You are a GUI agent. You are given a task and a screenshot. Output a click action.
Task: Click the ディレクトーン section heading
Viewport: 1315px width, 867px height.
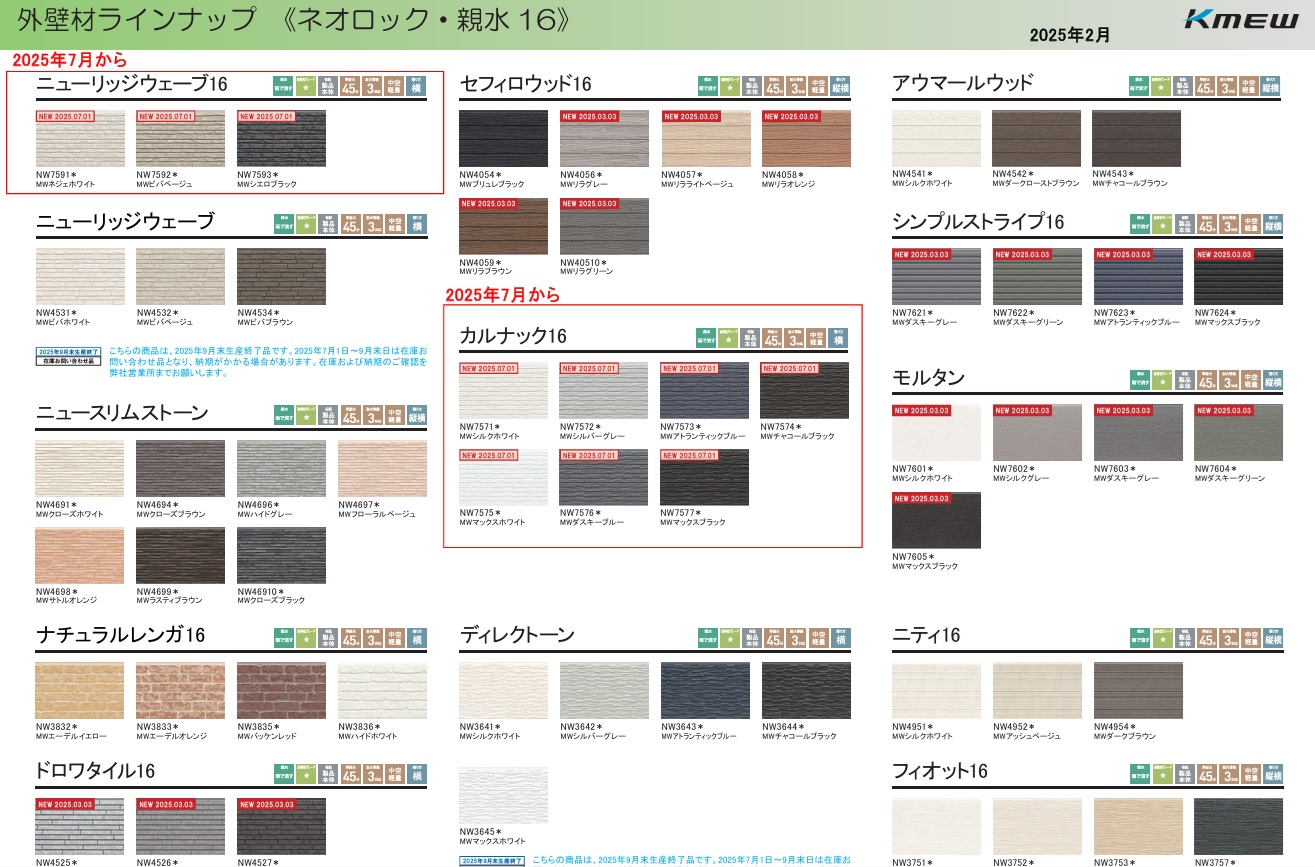pos(517,635)
